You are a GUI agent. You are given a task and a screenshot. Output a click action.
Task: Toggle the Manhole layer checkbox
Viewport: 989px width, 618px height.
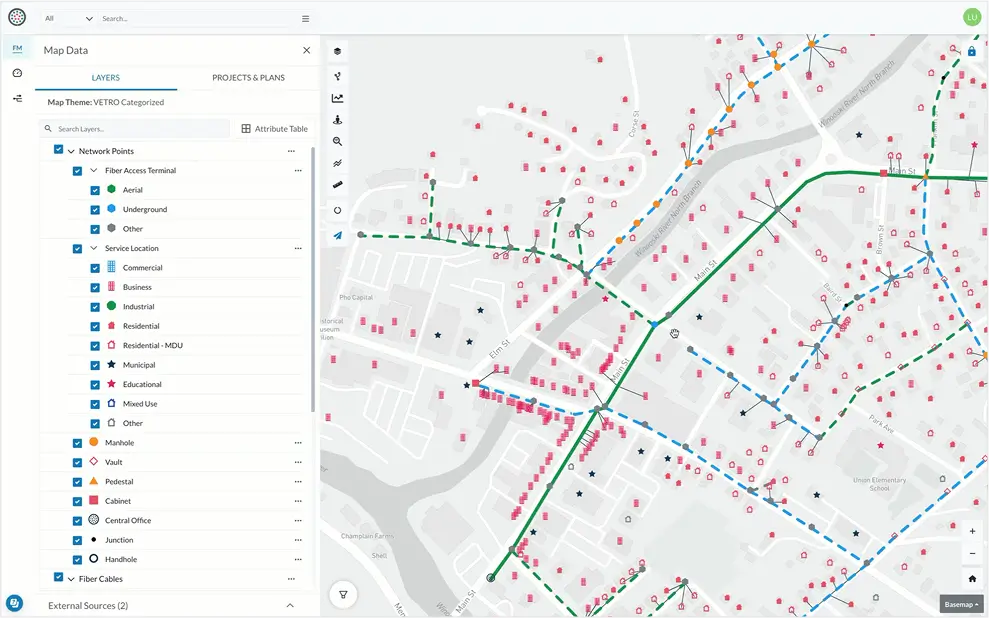click(77, 443)
